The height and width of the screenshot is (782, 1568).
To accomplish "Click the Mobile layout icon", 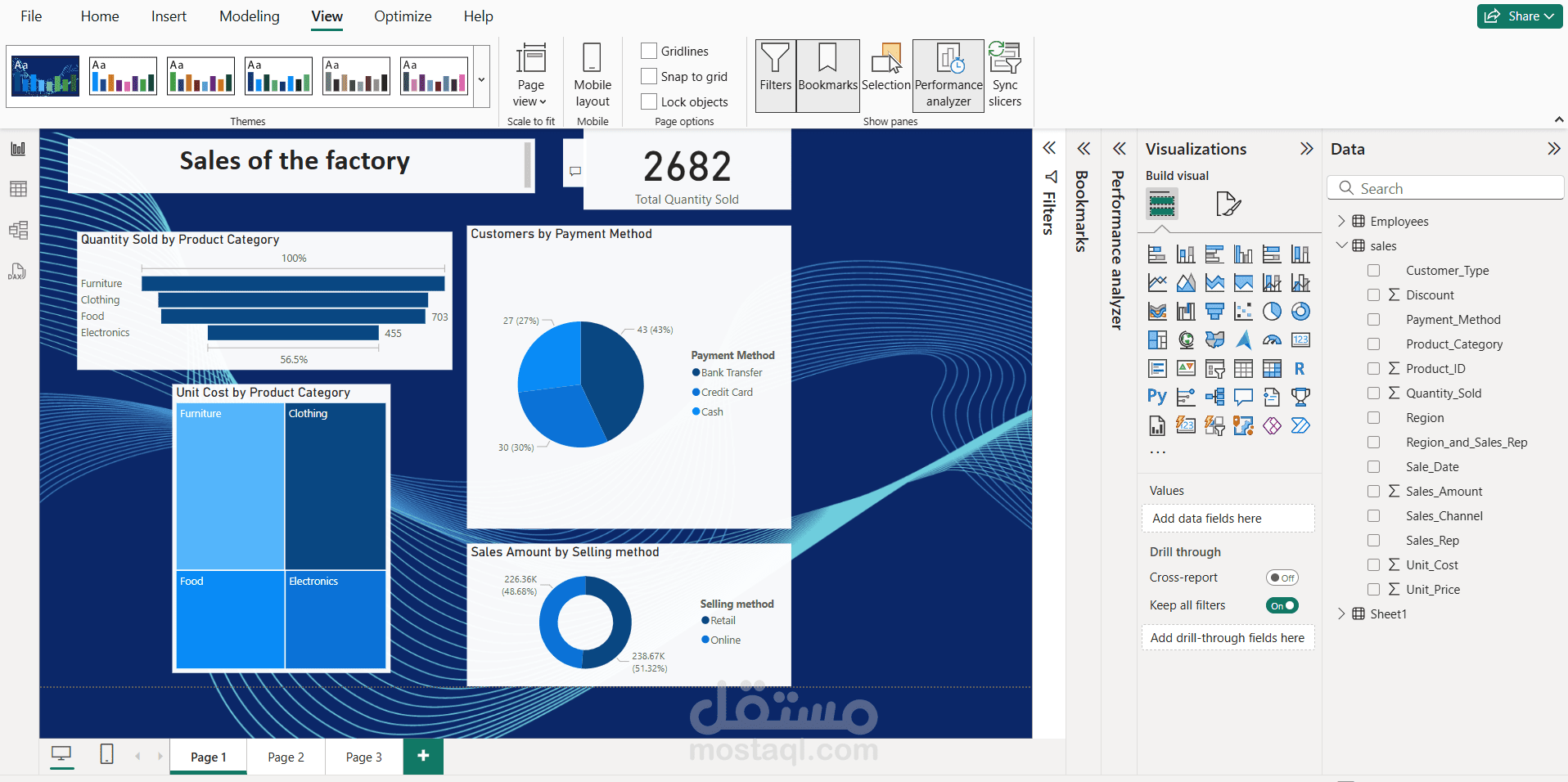I will [593, 75].
